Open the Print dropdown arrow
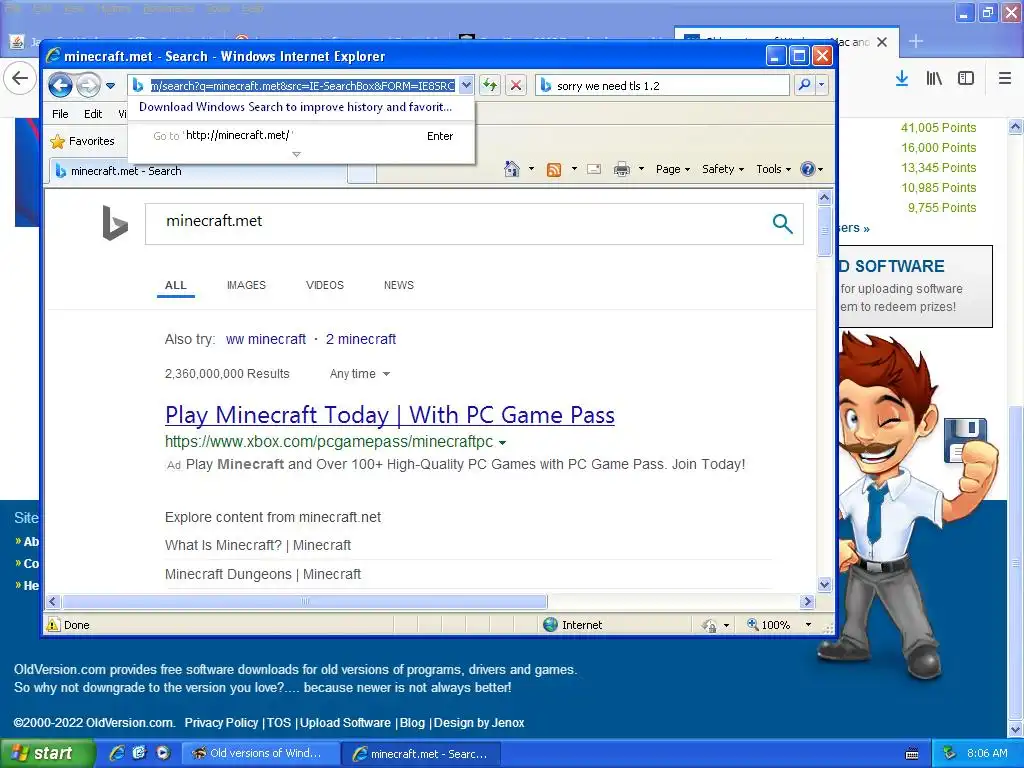Screen dimensions: 1024x768 pos(641,169)
